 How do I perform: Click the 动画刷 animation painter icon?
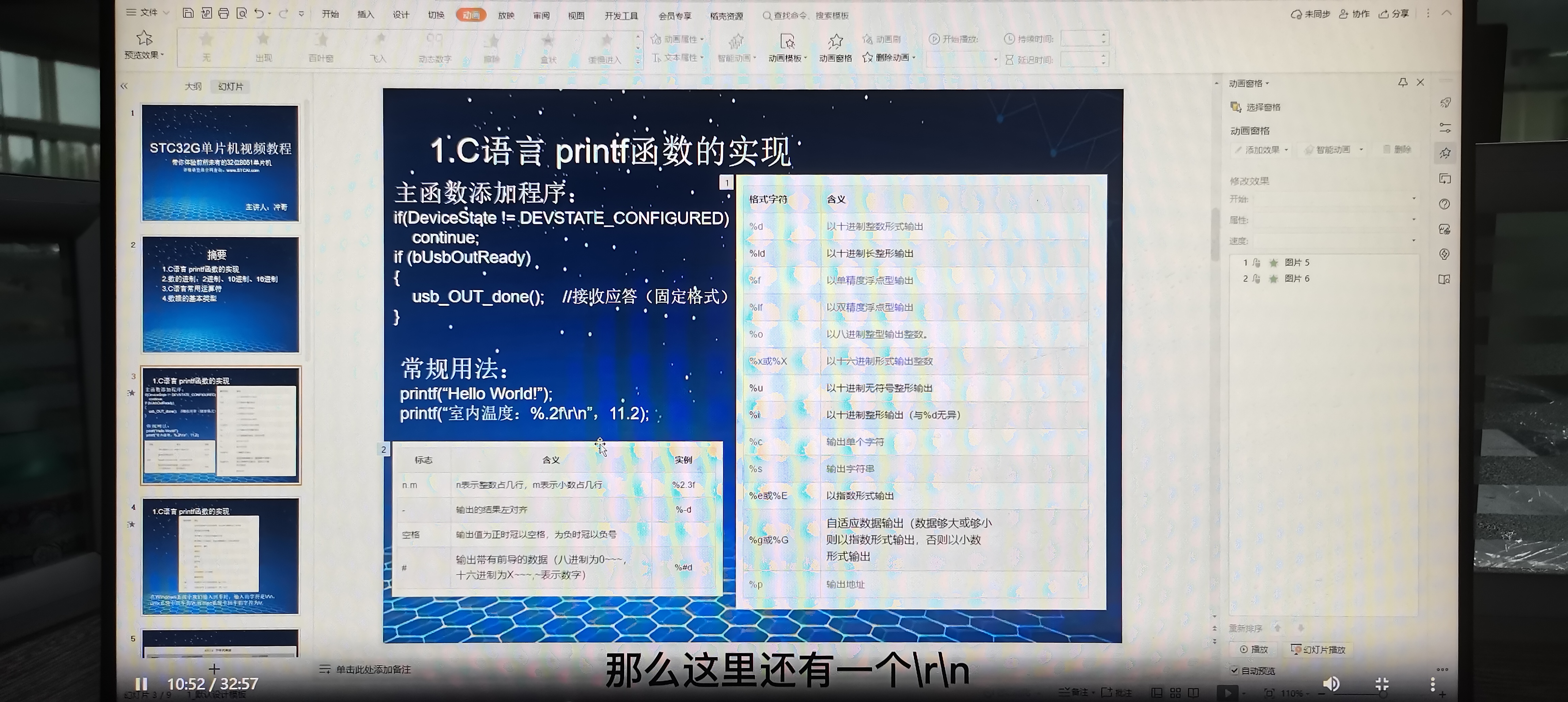pyautogui.click(x=867, y=39)
